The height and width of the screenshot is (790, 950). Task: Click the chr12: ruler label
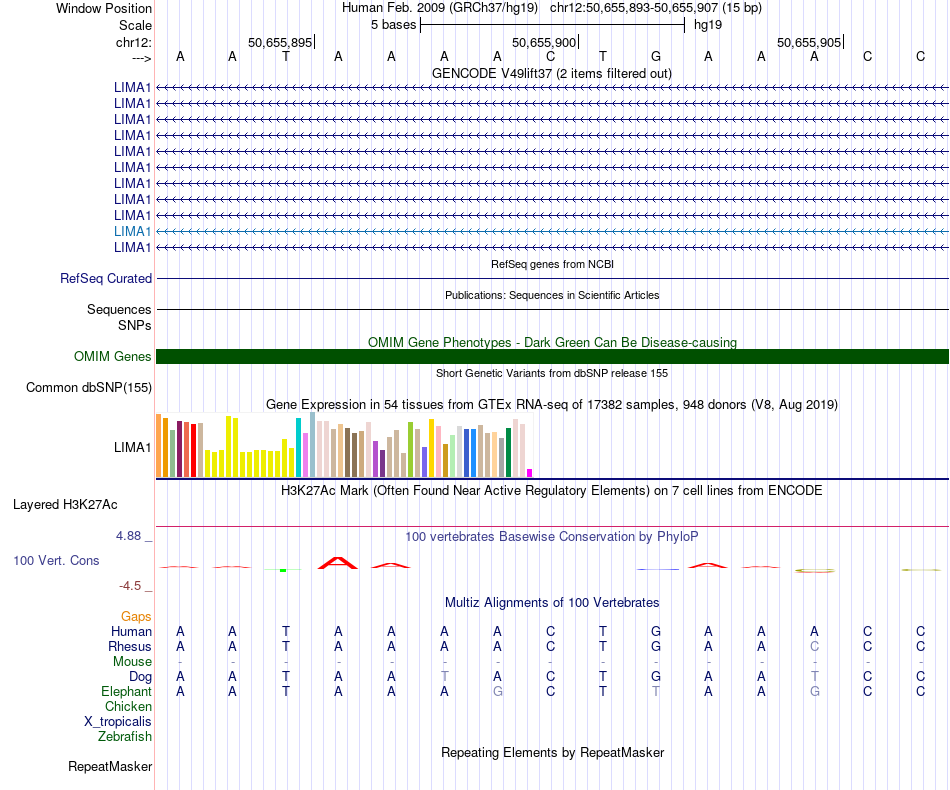[133, 42]
